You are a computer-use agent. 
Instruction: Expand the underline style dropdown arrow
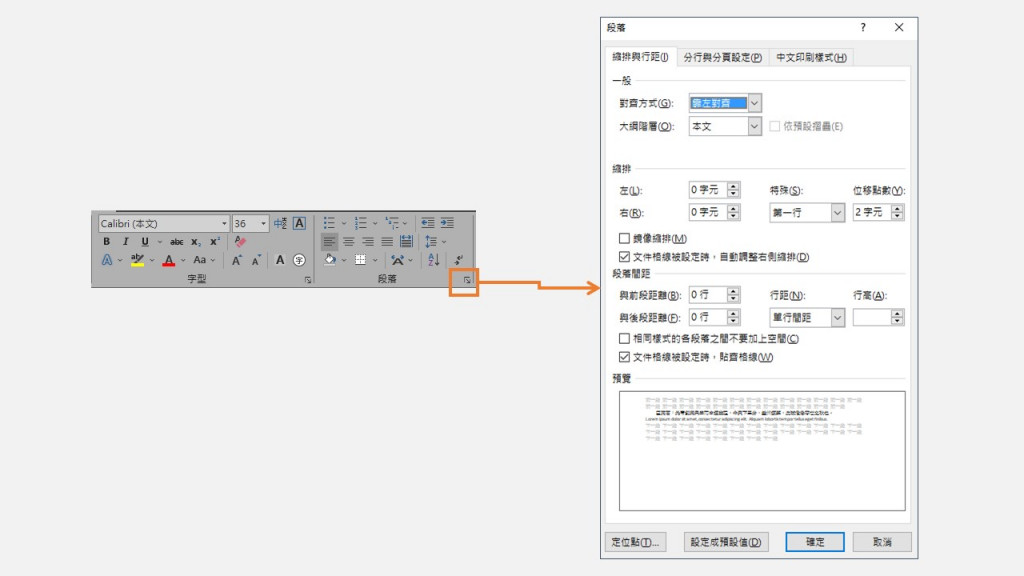coord(159,242)
